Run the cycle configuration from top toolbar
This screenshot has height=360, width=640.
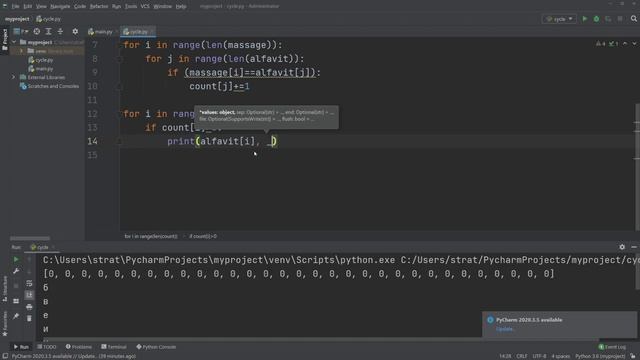click(x=584, y=19)
